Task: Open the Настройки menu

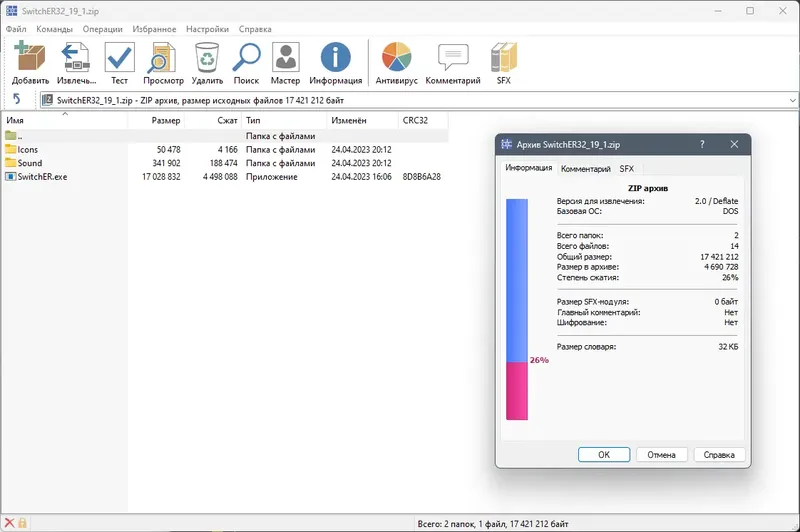Action: [x=207, y=29]
